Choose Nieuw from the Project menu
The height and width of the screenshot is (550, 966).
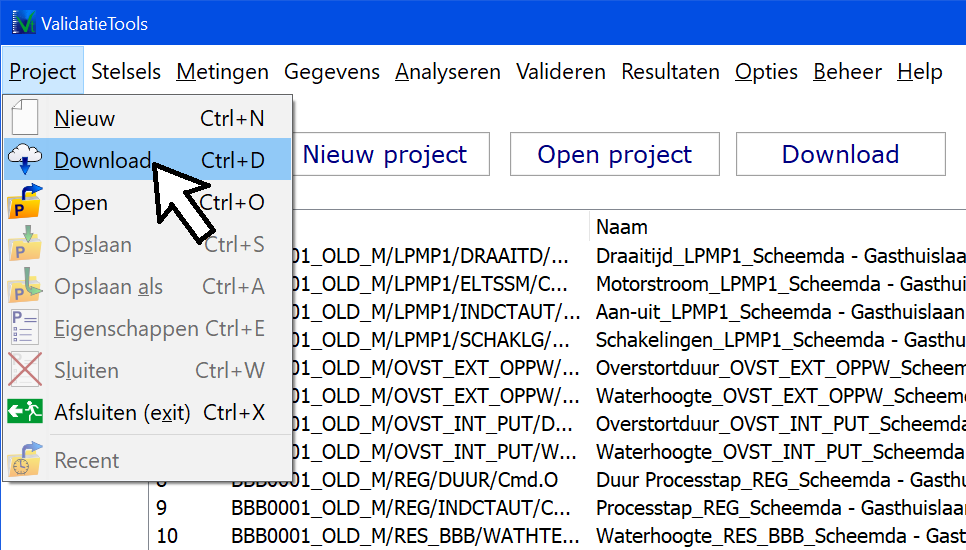tap(85, 118)
